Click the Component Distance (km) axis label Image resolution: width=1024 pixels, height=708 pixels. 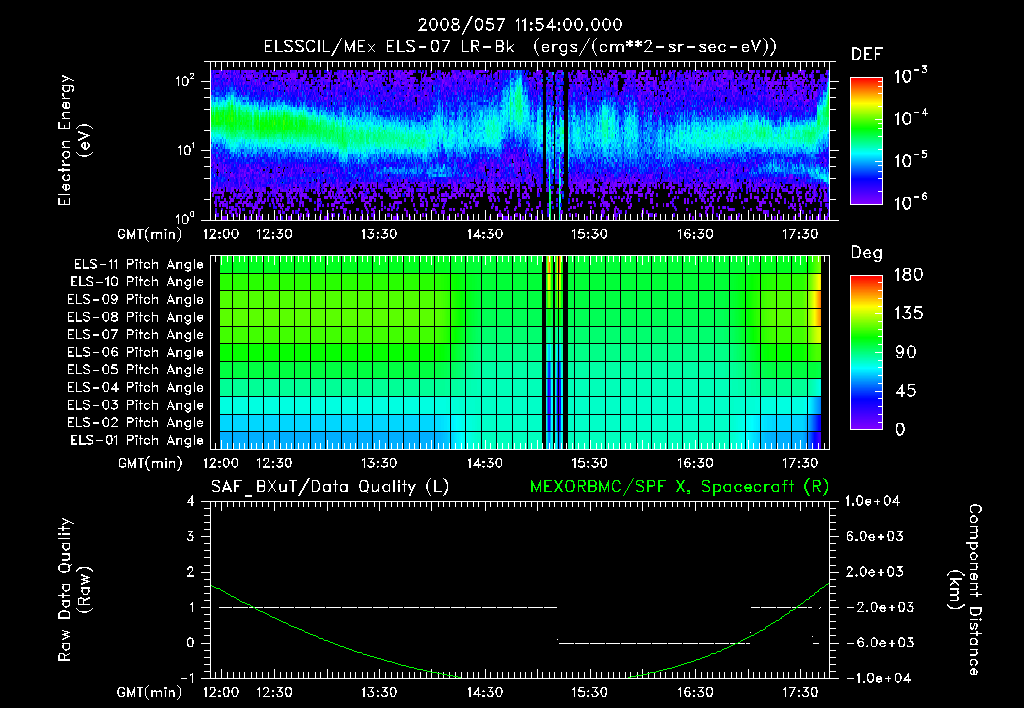[x=965, y=590]
